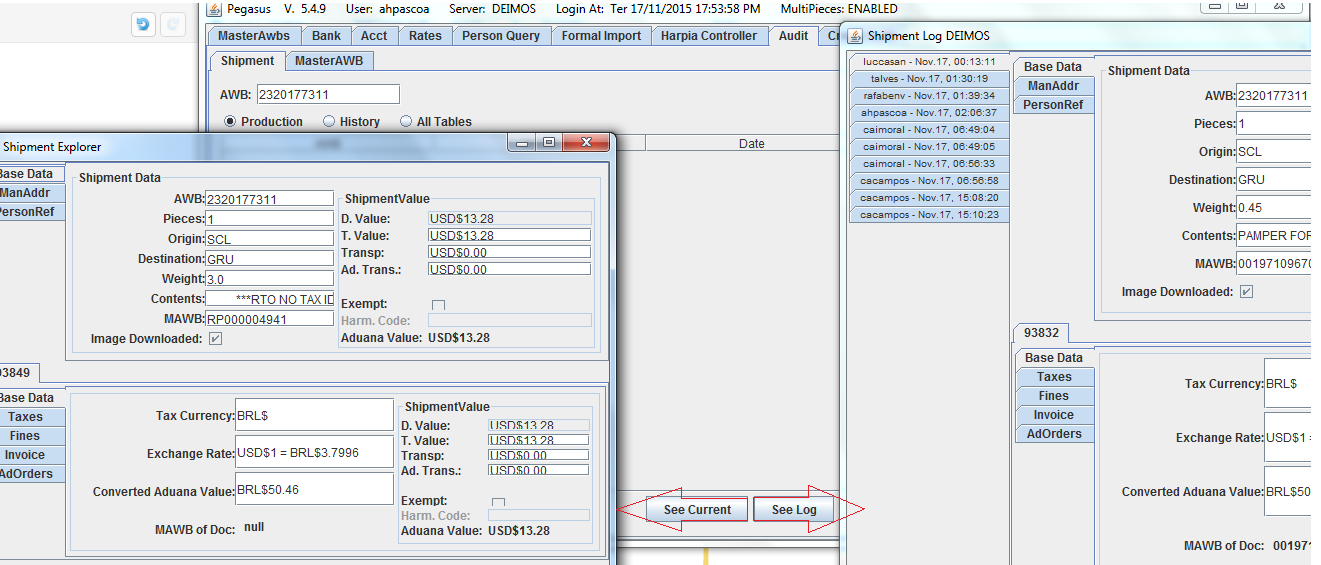Screen dimensions: 1321x565
Task: Switch to the Audit tab
Action: [793, 36]
